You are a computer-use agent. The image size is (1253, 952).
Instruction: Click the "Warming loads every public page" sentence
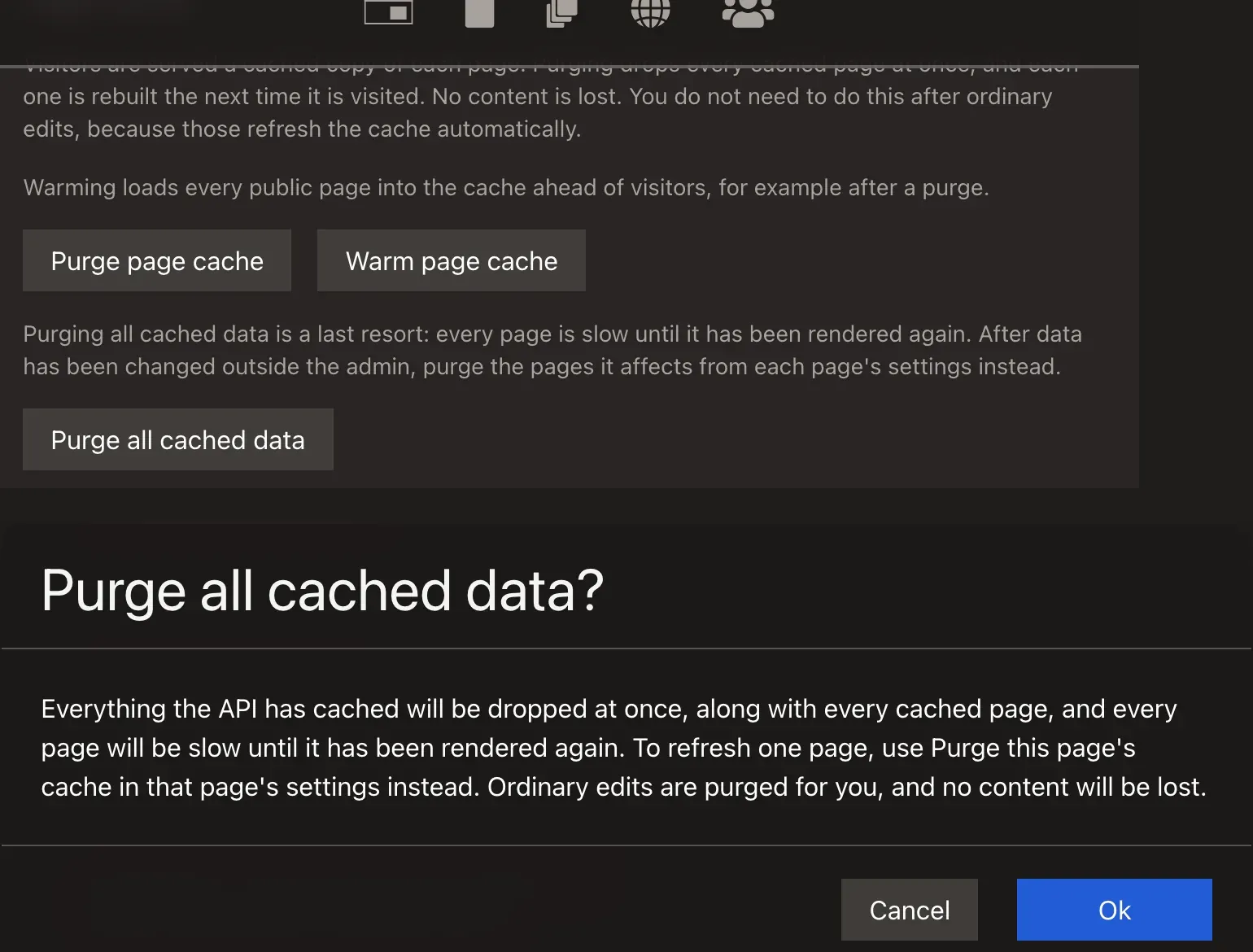click(506, 188)
